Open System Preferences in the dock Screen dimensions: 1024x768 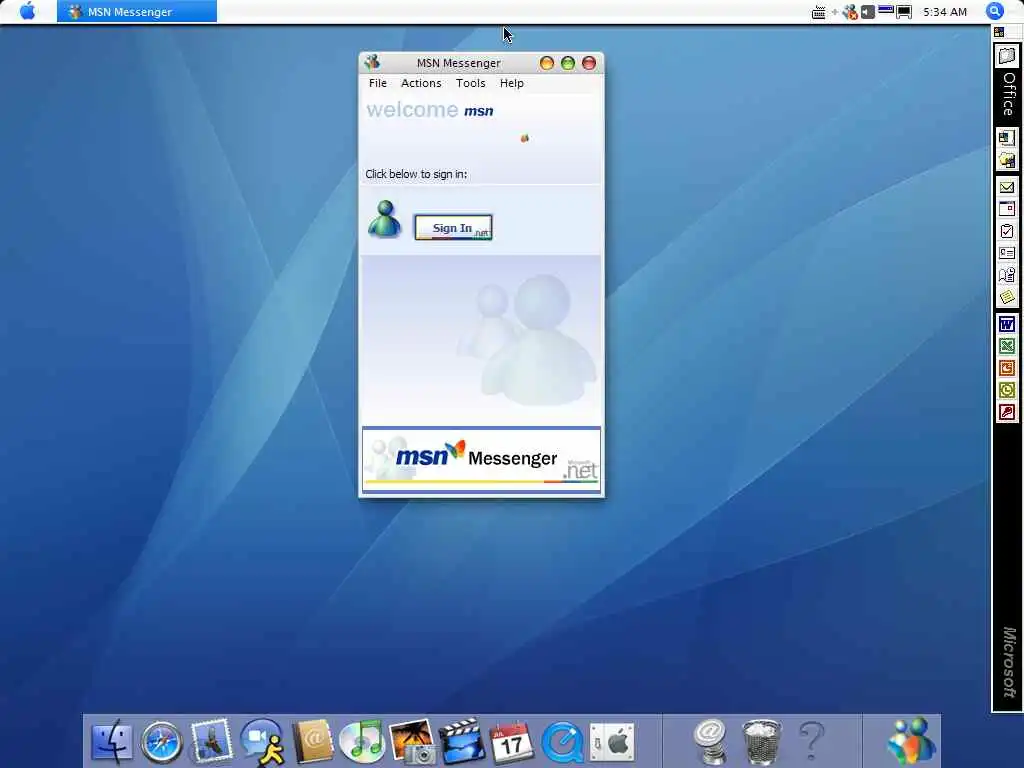click(x=612, y=742)
